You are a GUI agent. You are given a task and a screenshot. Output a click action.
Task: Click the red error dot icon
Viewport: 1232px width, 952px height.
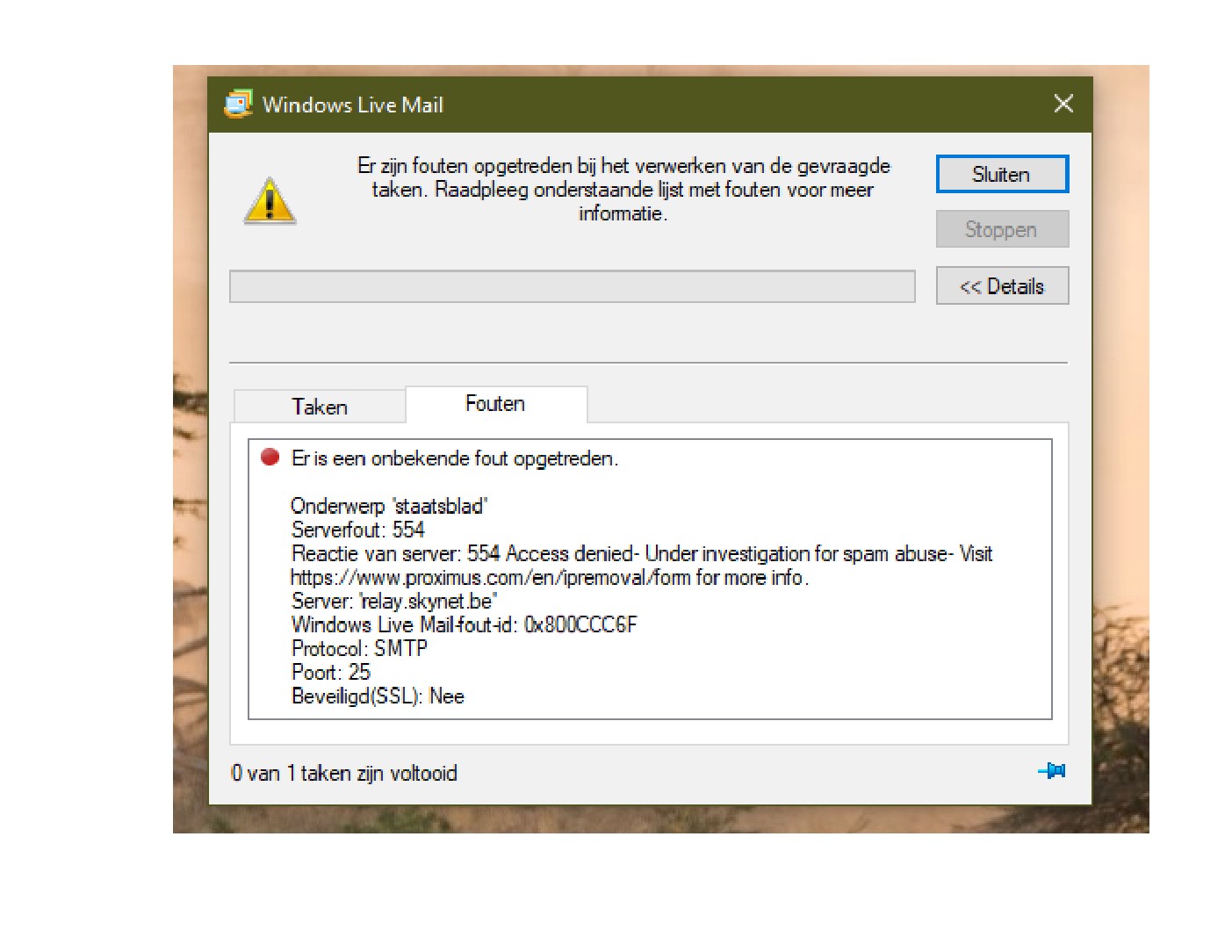pos(270,457)
